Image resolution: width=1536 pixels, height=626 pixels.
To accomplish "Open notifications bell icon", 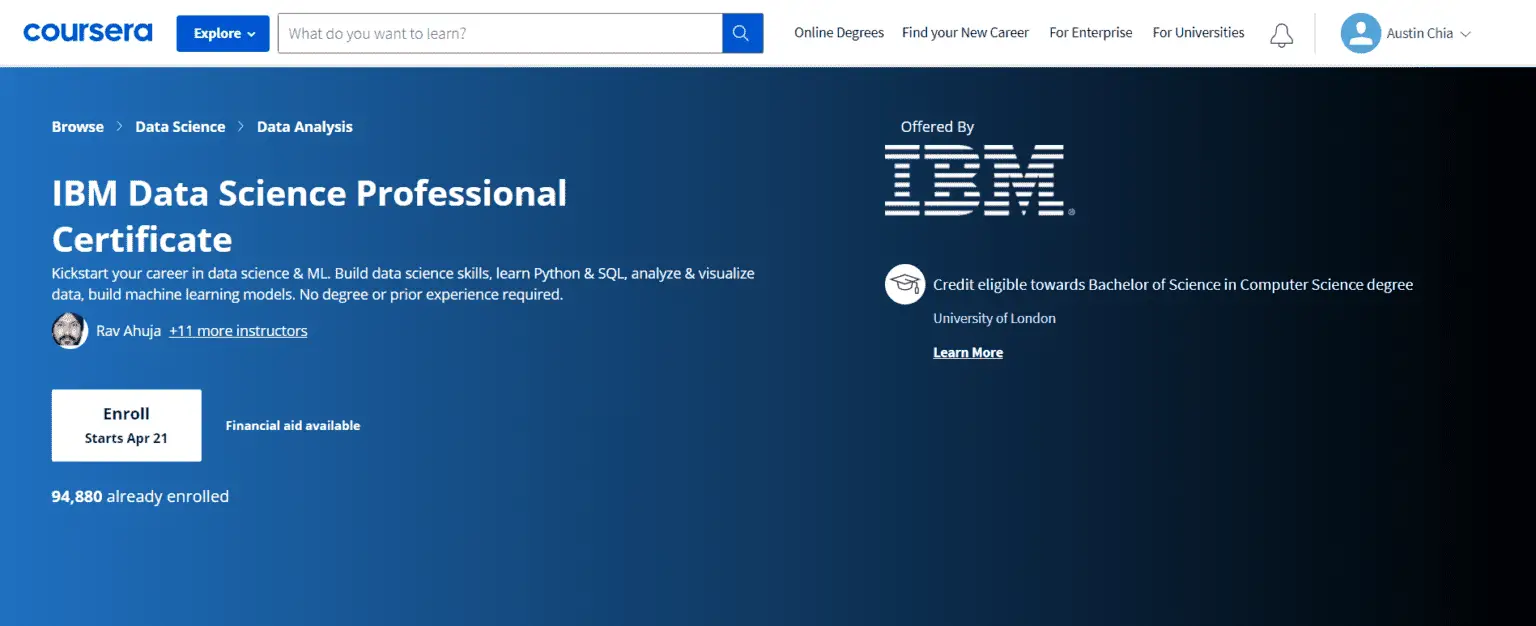I will coord(1281,35).
